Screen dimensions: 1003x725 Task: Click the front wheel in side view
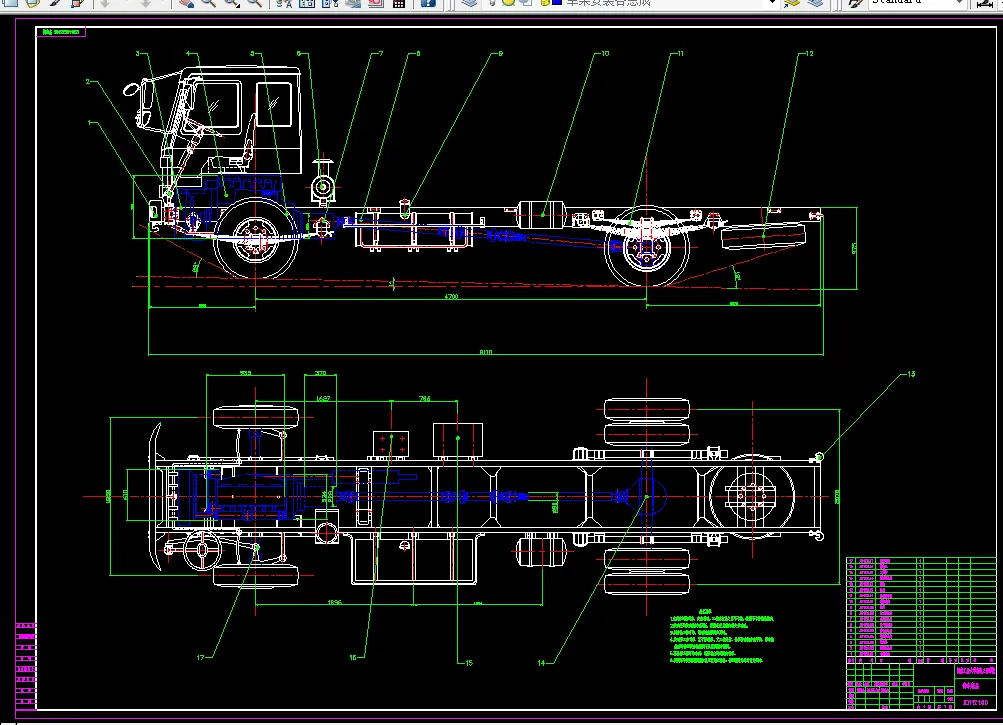256,239
